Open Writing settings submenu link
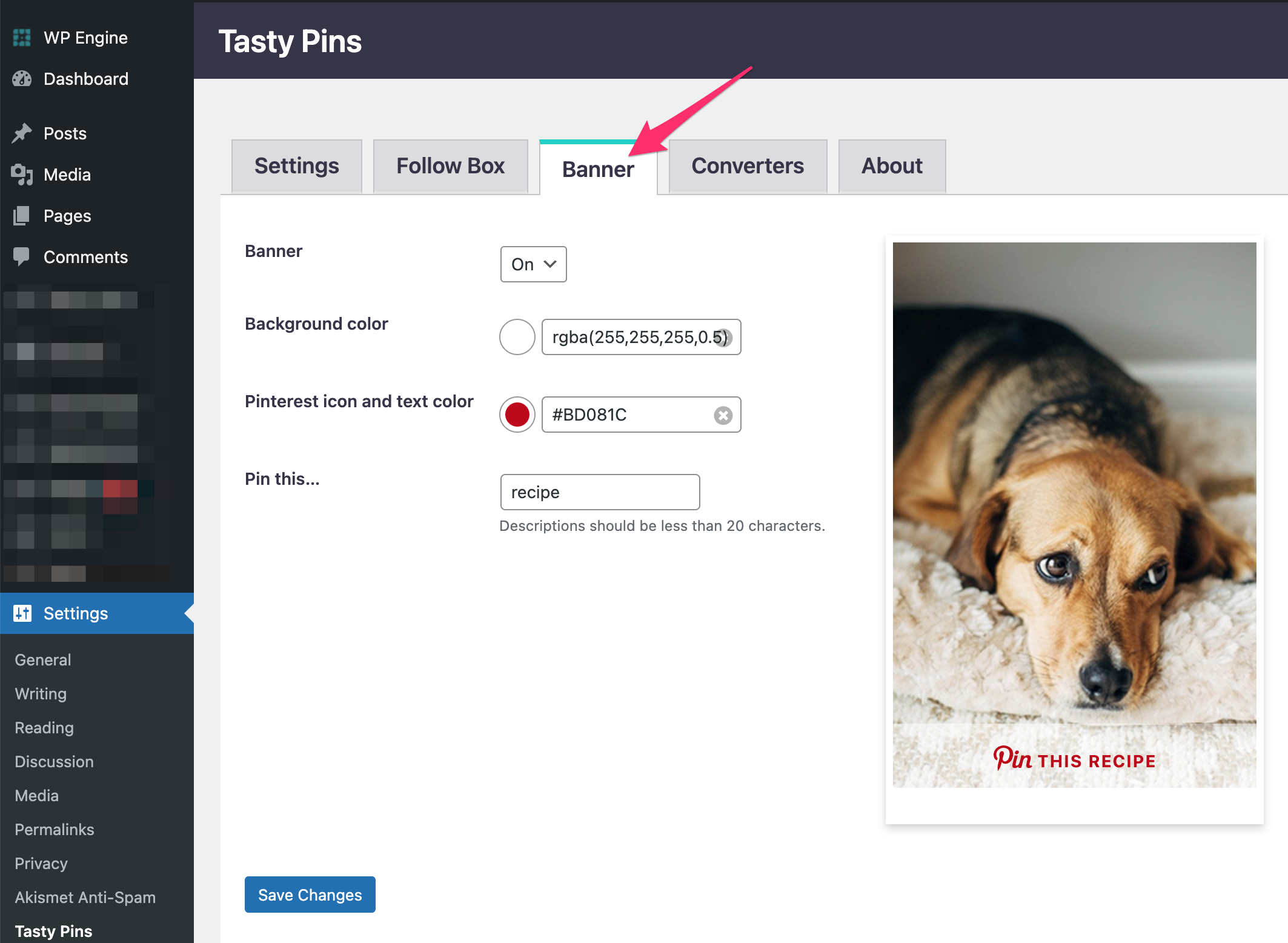 pyautogui.click(x=41, y=694)
